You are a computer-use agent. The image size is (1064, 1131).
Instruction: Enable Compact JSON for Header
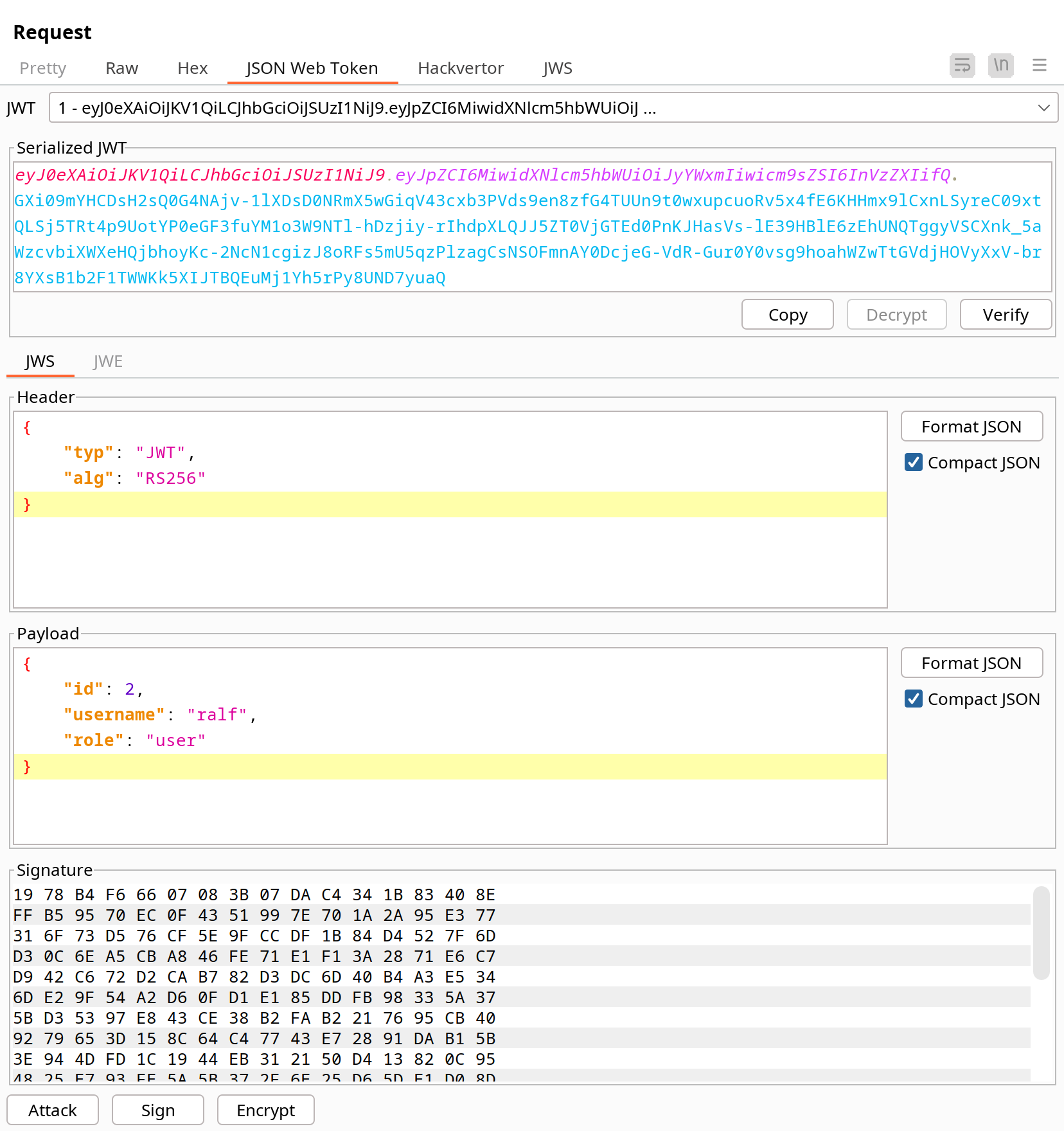913,463
